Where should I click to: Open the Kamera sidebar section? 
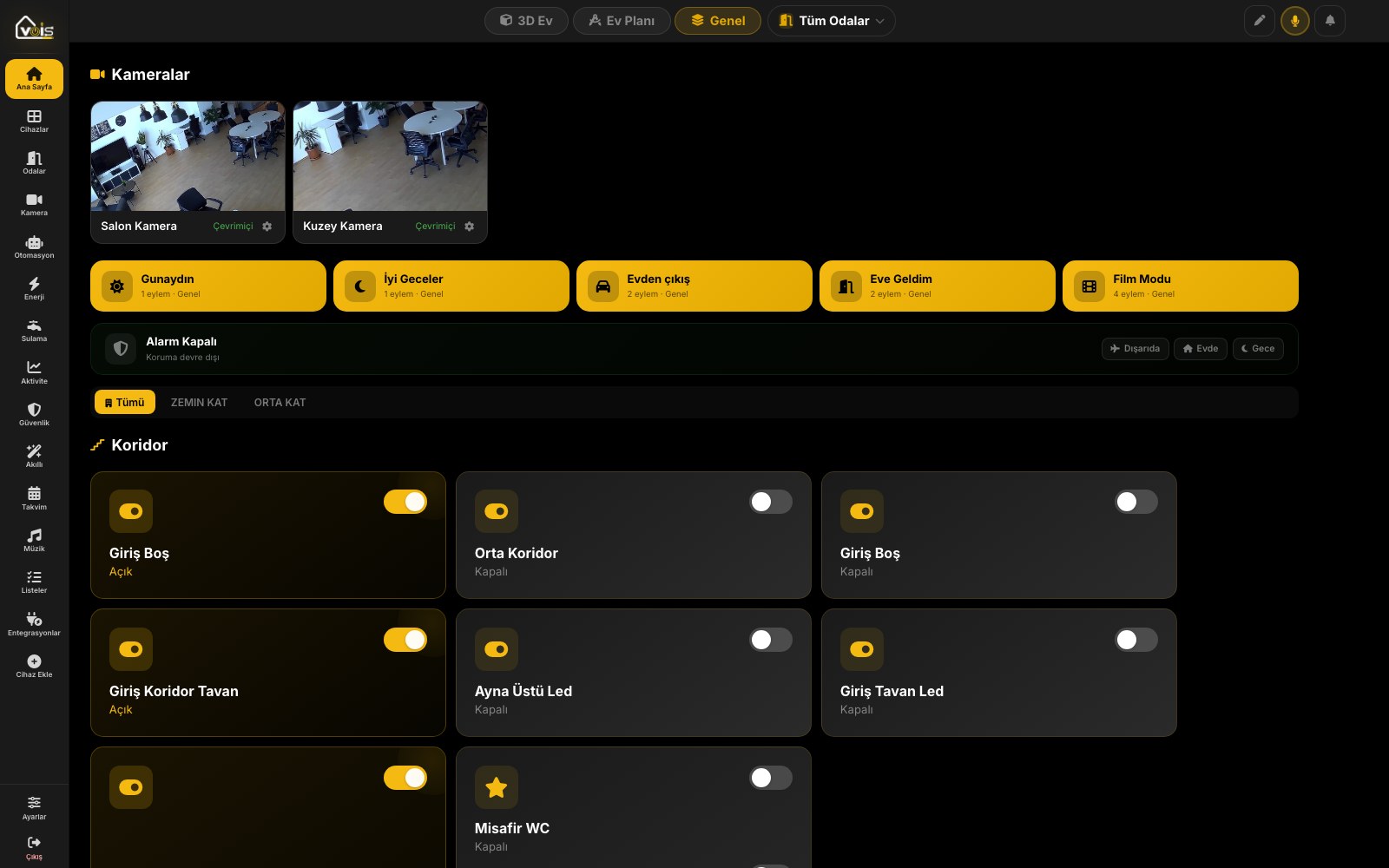pos(34,204)
